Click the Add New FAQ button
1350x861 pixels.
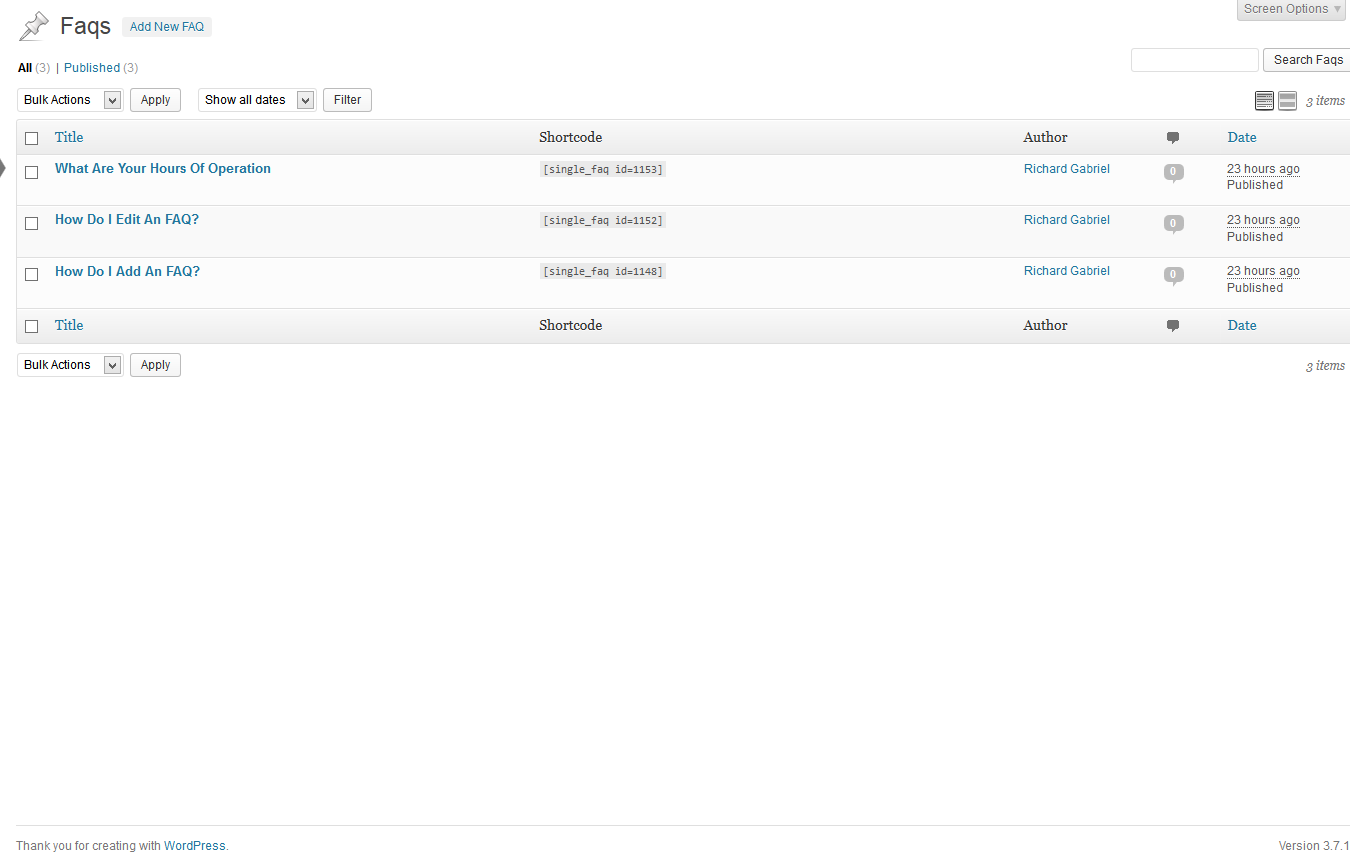click(167, 27)
